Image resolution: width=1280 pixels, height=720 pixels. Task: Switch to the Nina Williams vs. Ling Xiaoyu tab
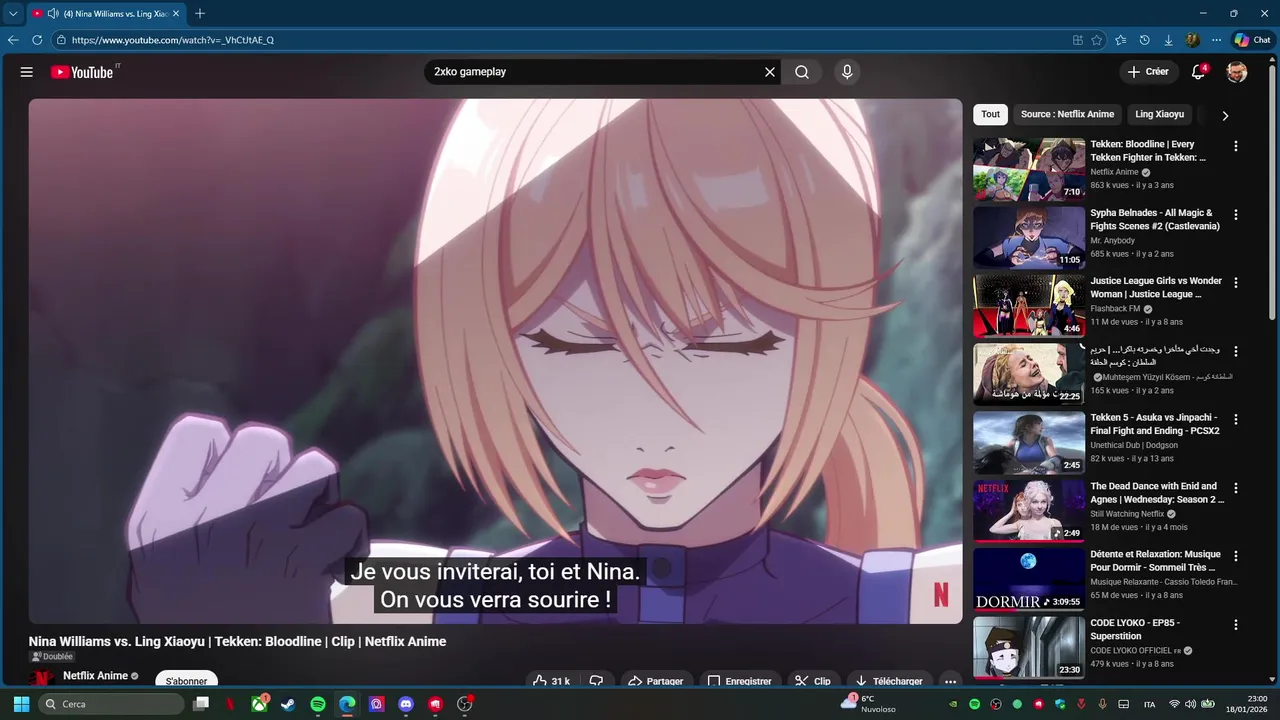pyautogui.click(x=105, y=14)
